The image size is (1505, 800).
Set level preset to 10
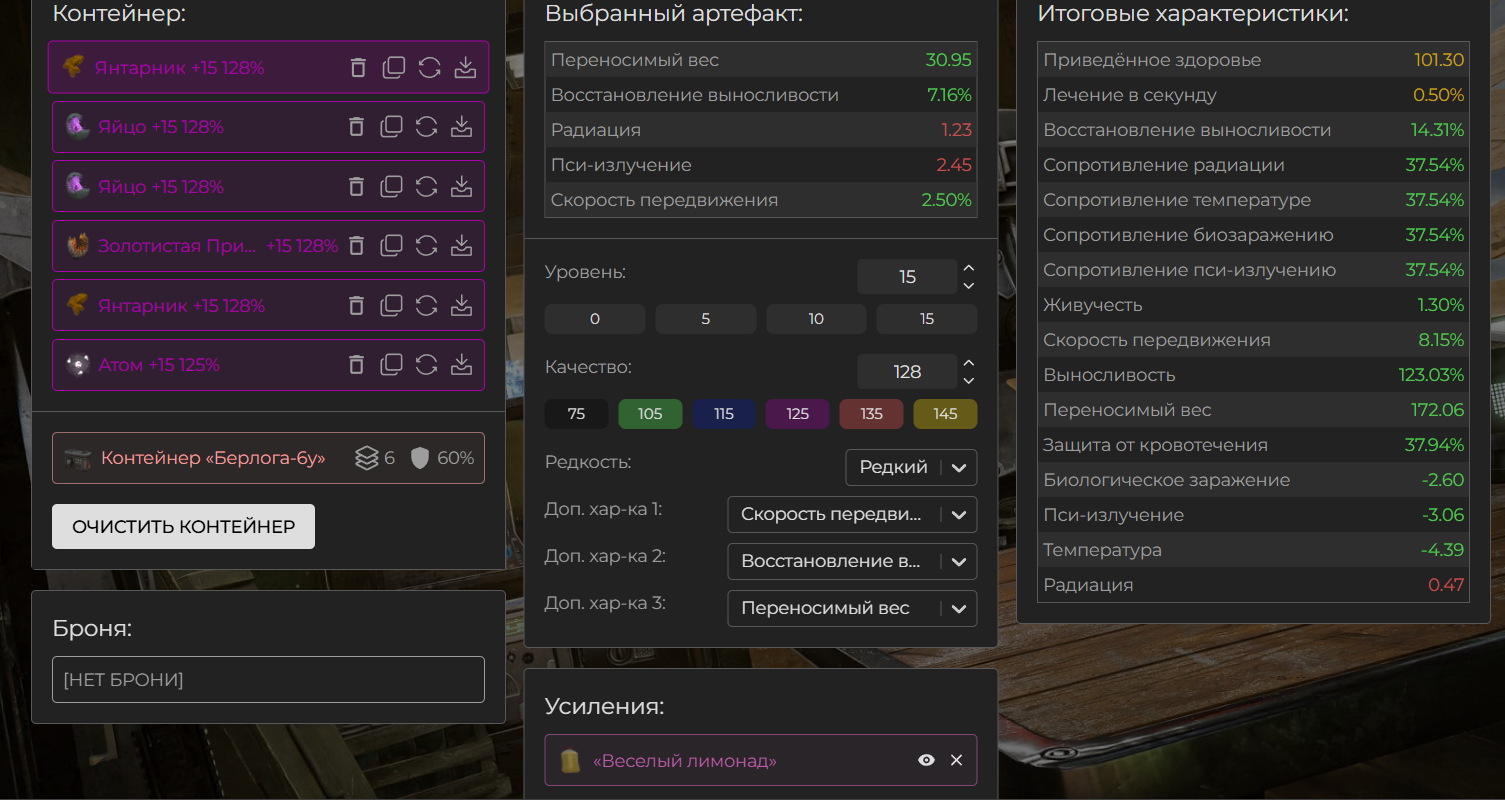pos(816,319)
